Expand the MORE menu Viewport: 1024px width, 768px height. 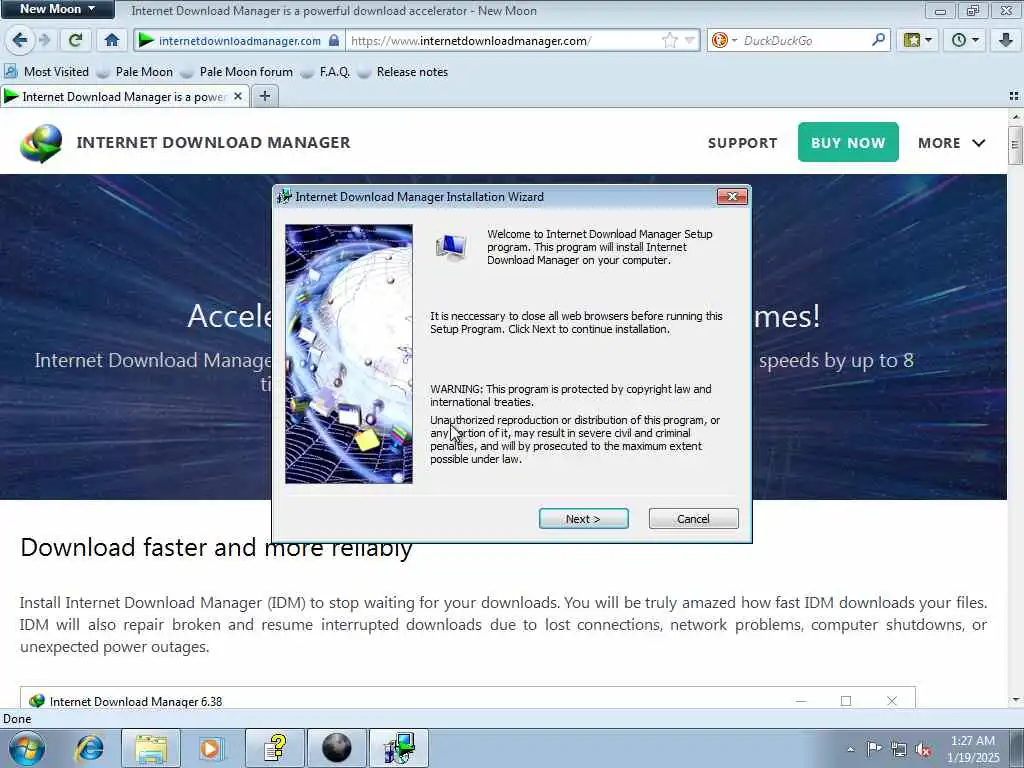tap(952, 143)
